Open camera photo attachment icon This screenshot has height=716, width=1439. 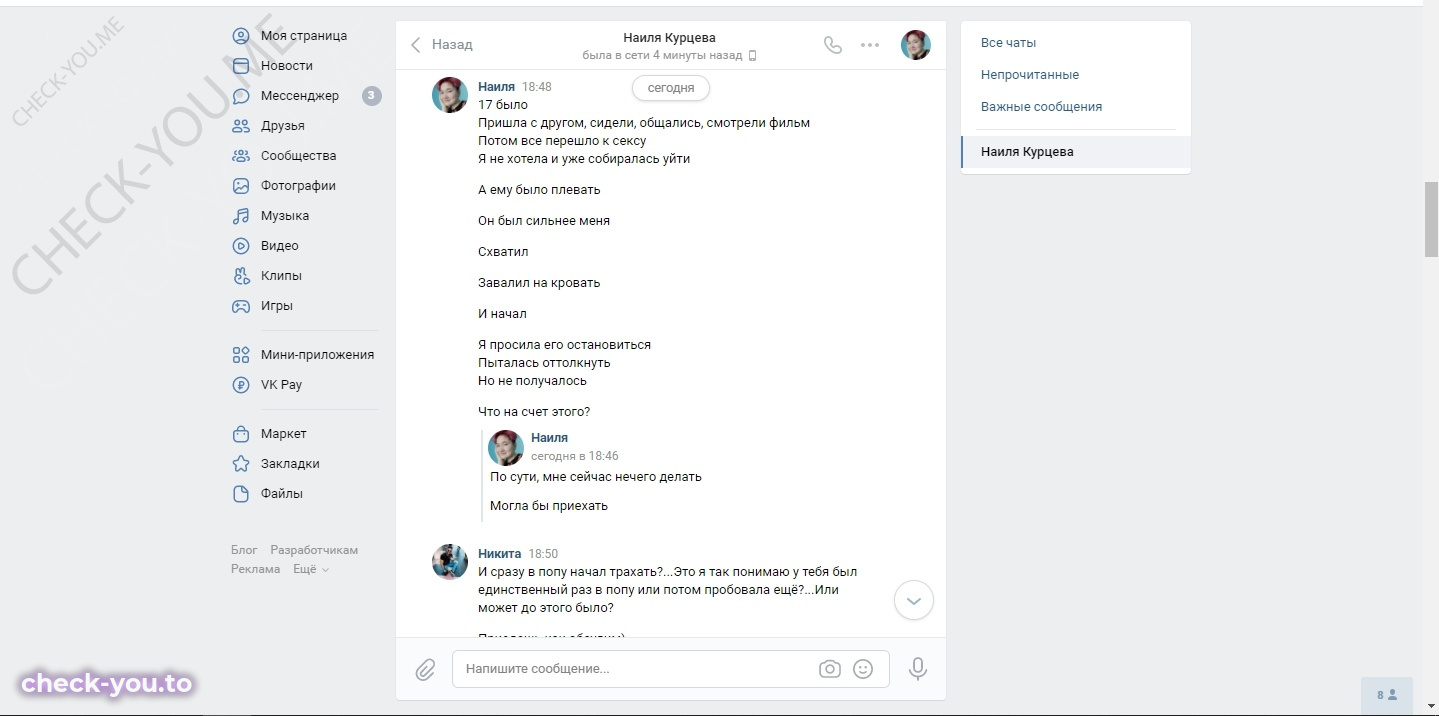coord(830,669)
